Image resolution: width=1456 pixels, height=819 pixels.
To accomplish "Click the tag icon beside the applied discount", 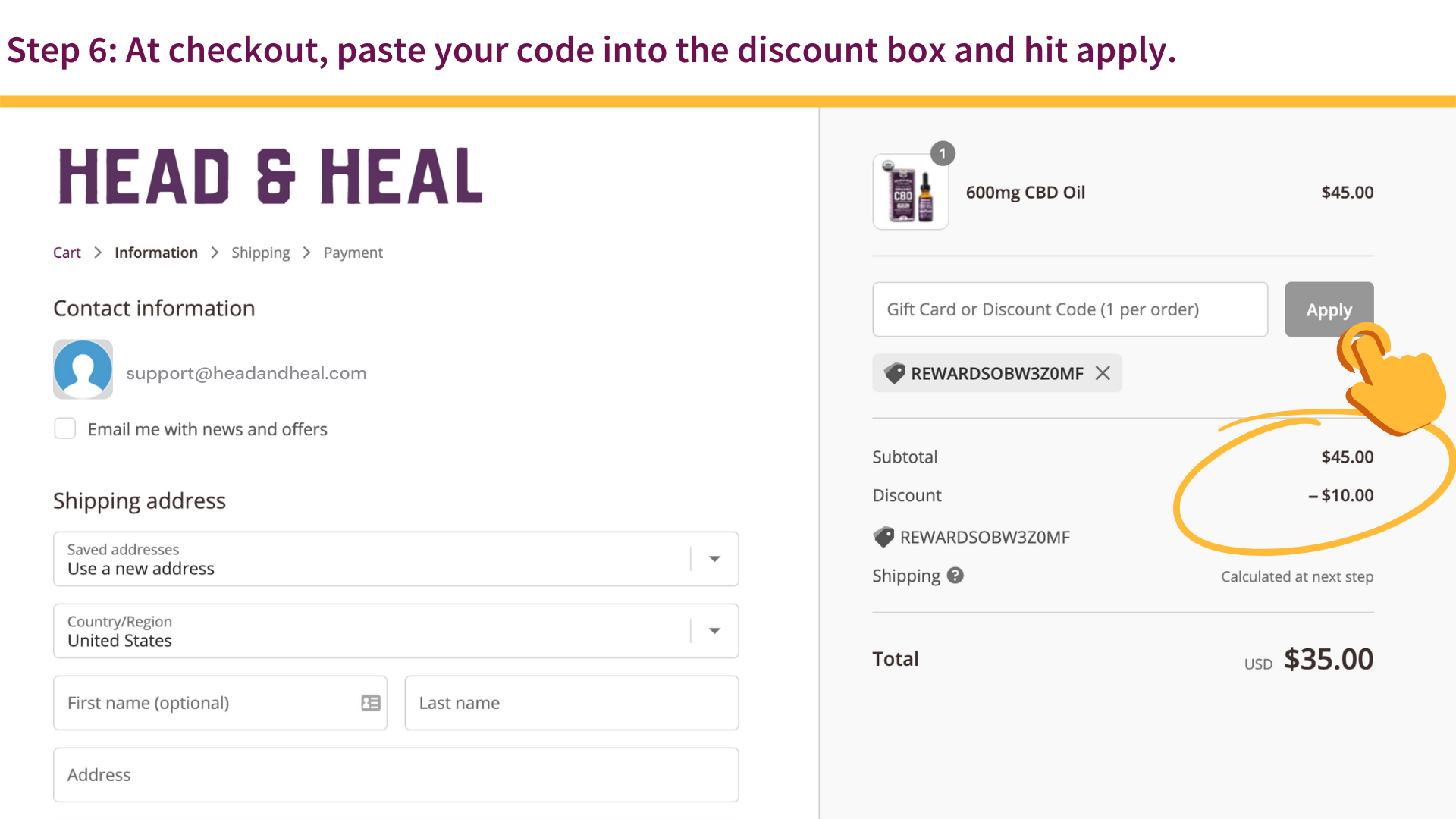I will (884, 537).
